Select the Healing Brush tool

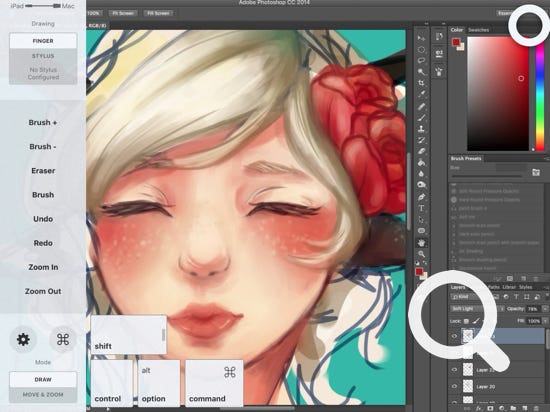point(421,106)
